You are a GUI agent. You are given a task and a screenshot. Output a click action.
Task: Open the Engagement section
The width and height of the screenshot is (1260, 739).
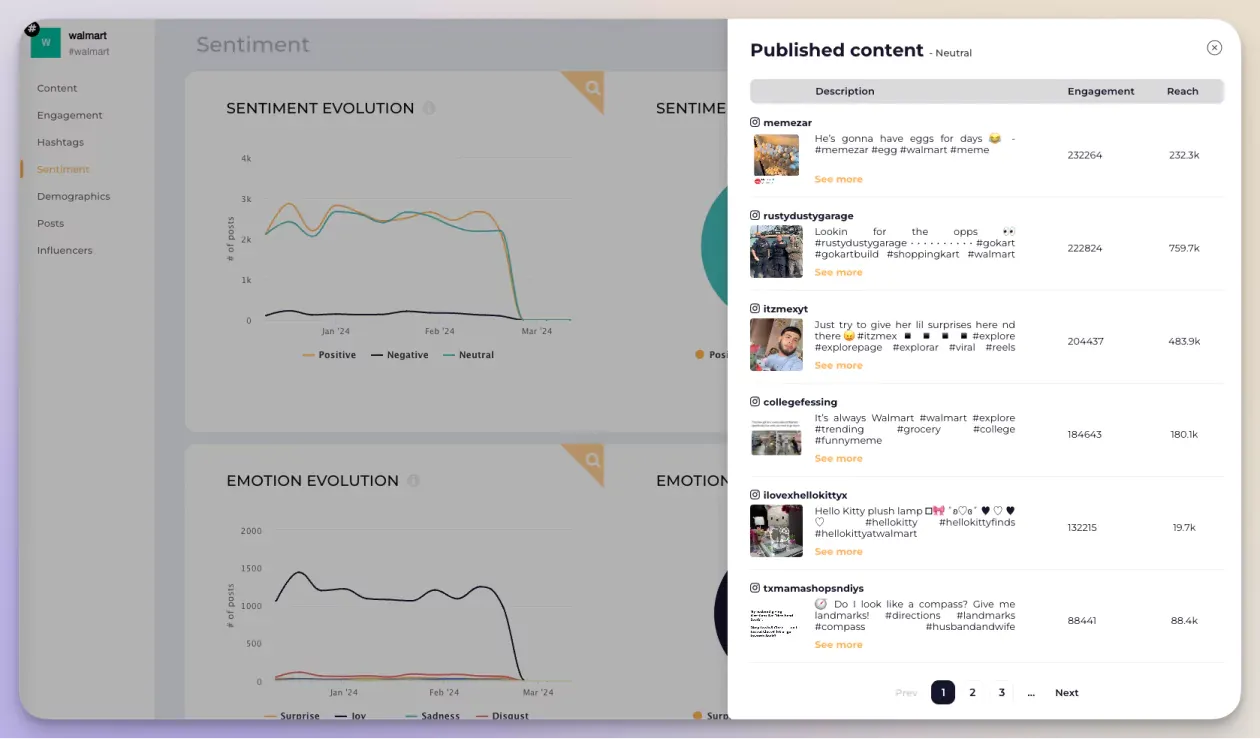[x=70, y=115]
